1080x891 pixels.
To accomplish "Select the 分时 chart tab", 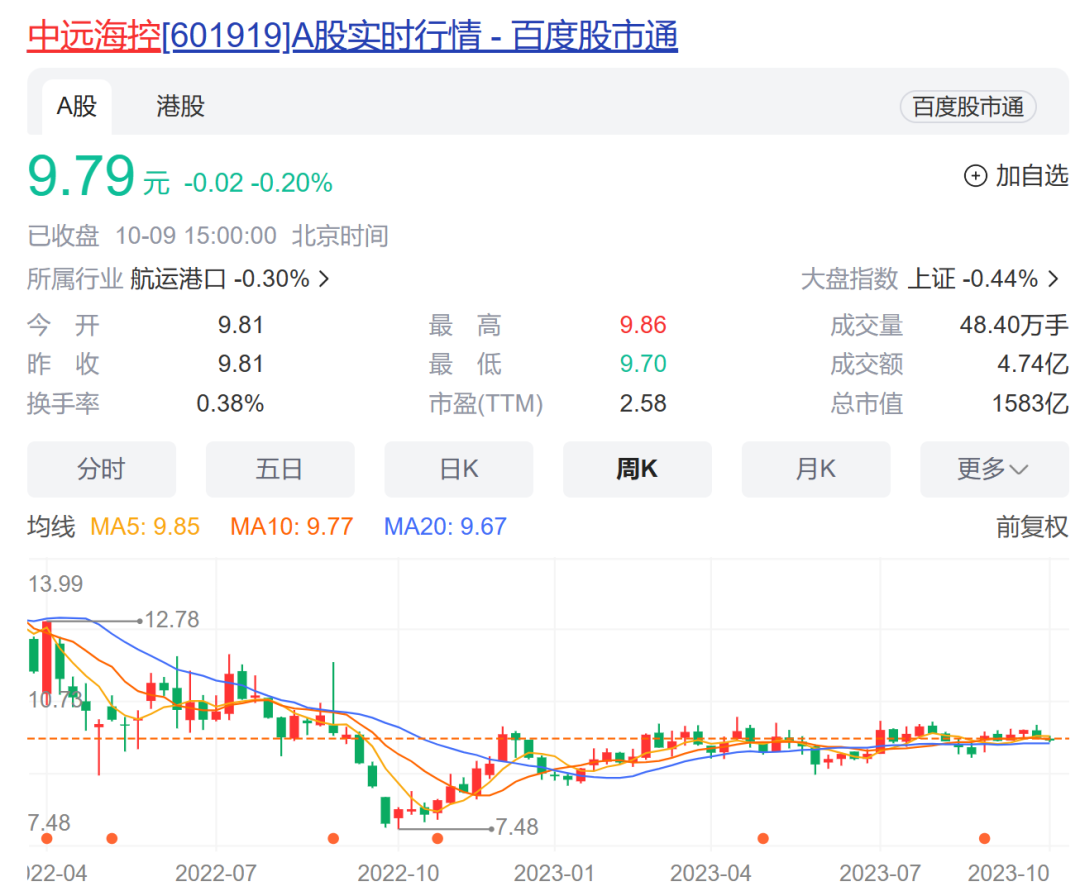I will click(101, 469).
